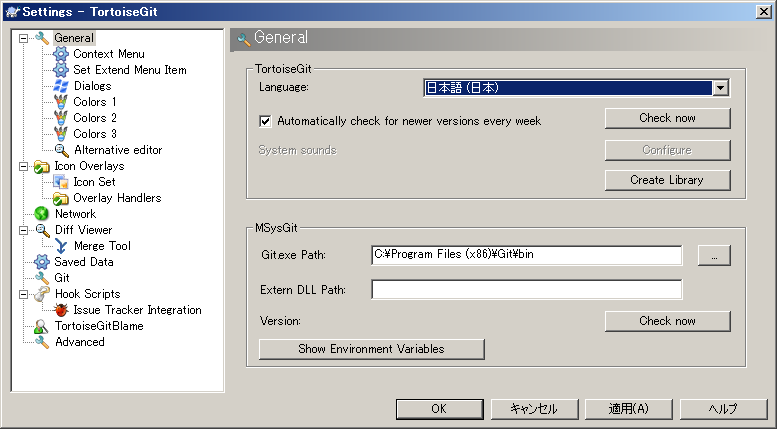Screen dimensions: 777x429
Task: Collapse the General tree node
Action: click(23, 38)
